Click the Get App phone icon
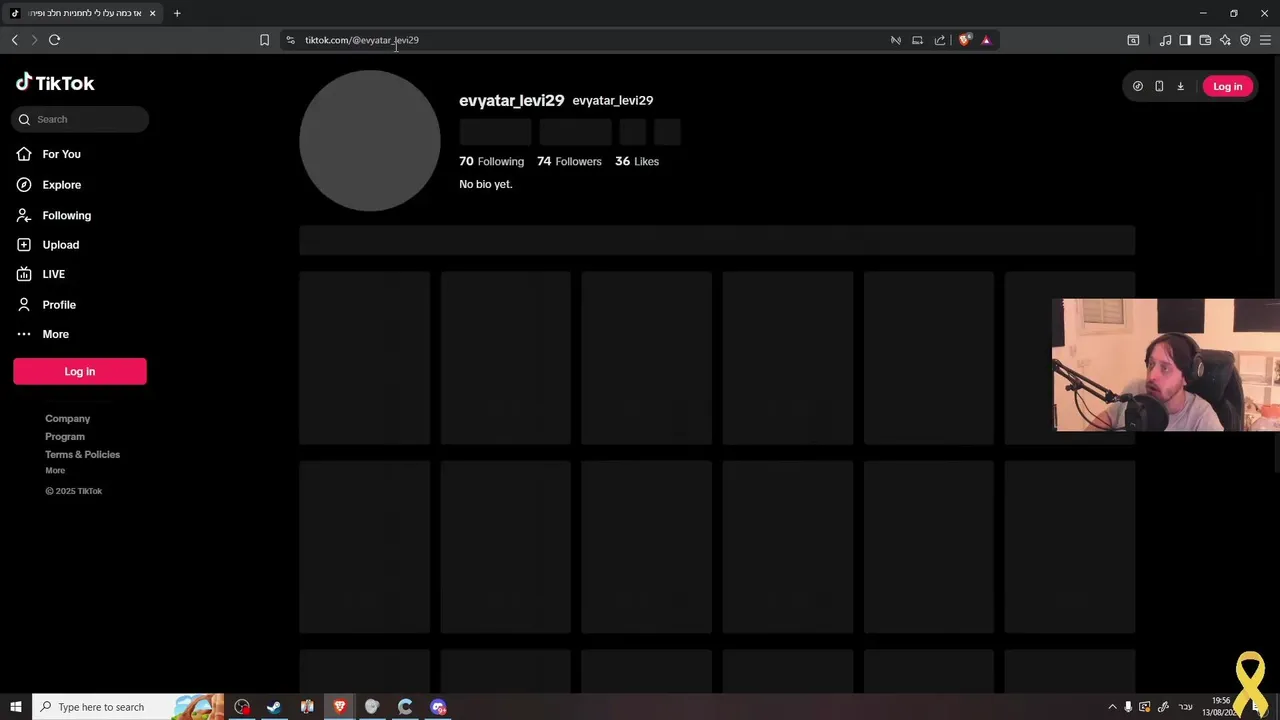 [1159, 86]
